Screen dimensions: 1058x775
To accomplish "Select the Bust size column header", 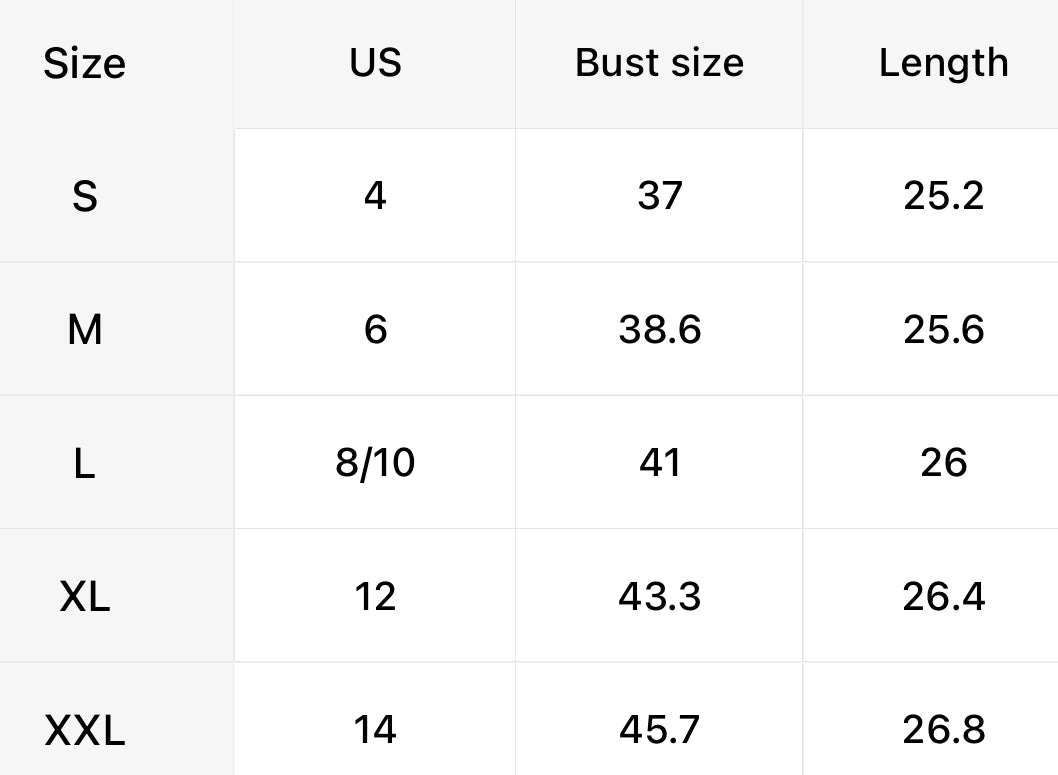I will 659,63.
